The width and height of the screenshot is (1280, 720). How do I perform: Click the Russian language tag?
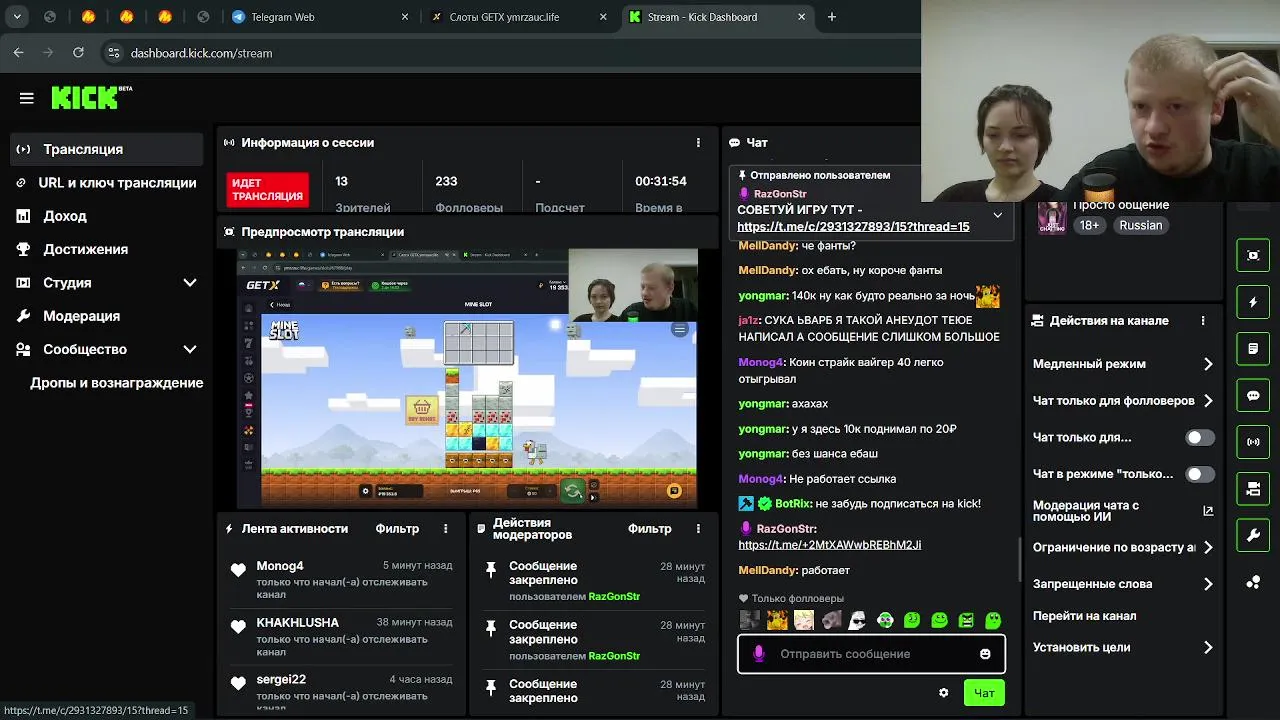pos(1141,226)
